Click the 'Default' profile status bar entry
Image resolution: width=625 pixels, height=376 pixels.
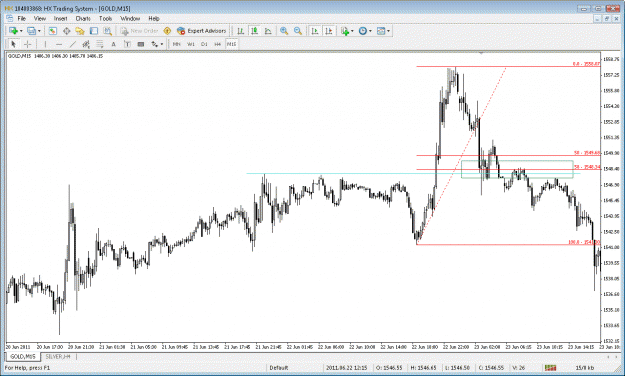tap(279, 368)
